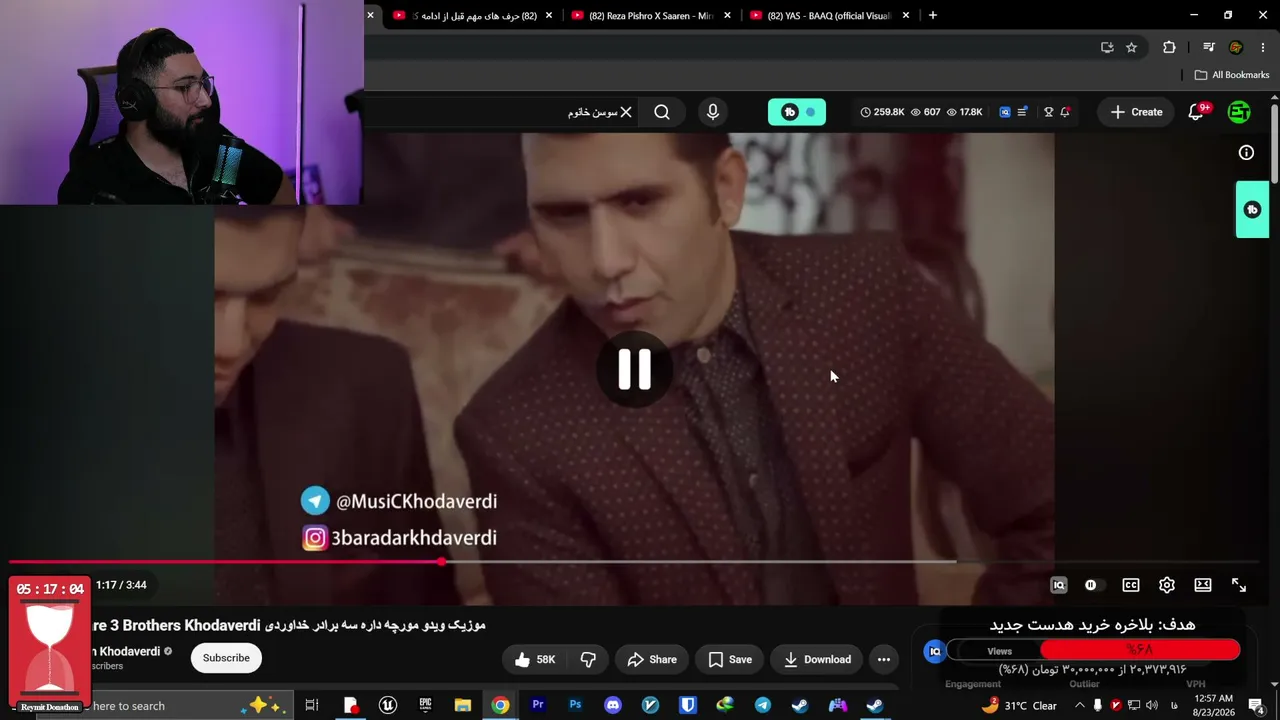Viewport: 1280px width, 720px height.
Task: Click the YouTube search magnifier button
Action: [662, 112]
